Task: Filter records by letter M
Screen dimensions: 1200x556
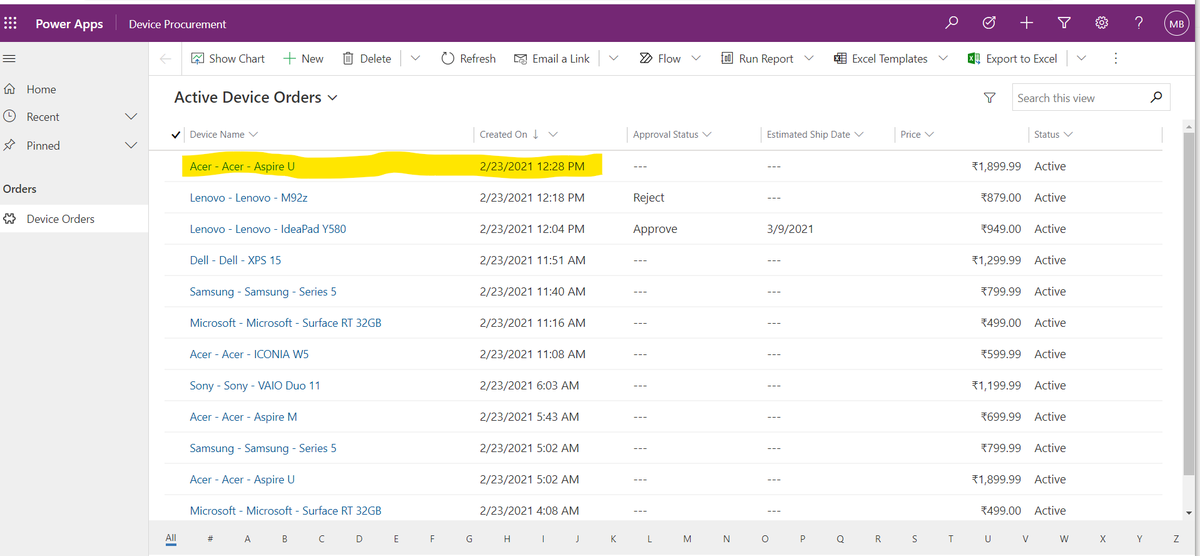Action: coord(687,539)
